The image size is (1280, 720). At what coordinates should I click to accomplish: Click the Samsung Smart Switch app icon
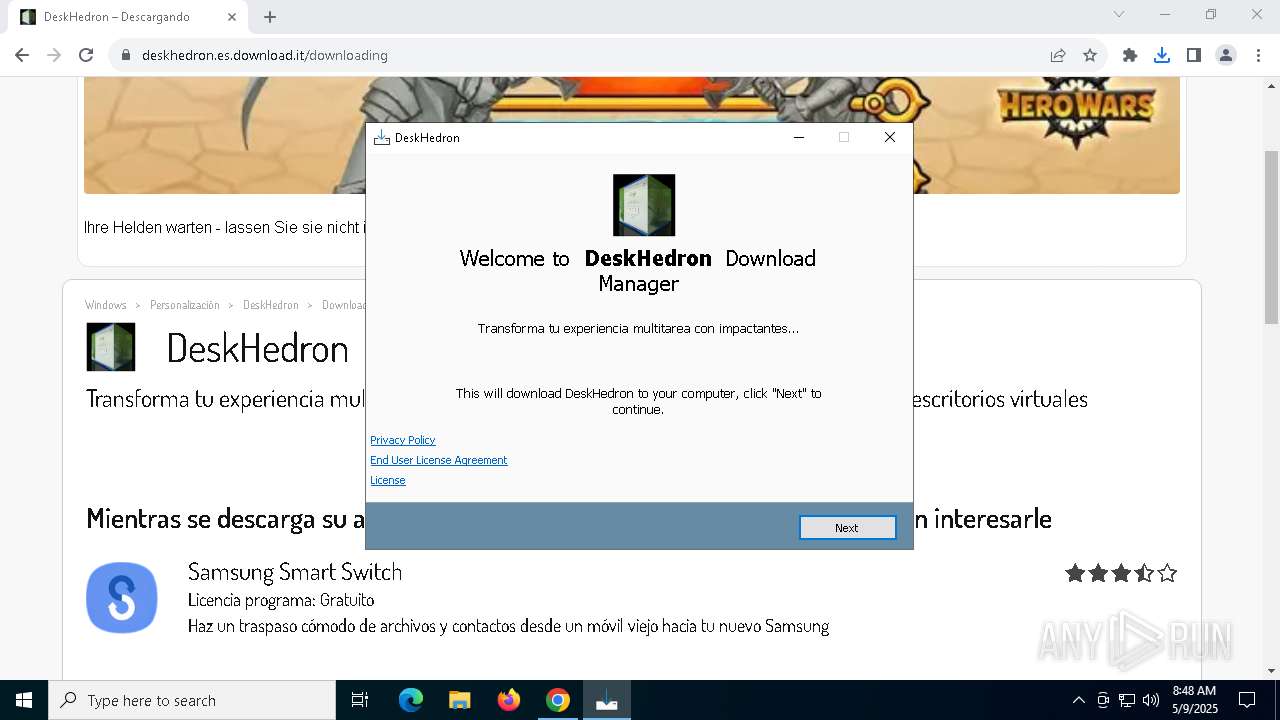[x=122, y=598]
